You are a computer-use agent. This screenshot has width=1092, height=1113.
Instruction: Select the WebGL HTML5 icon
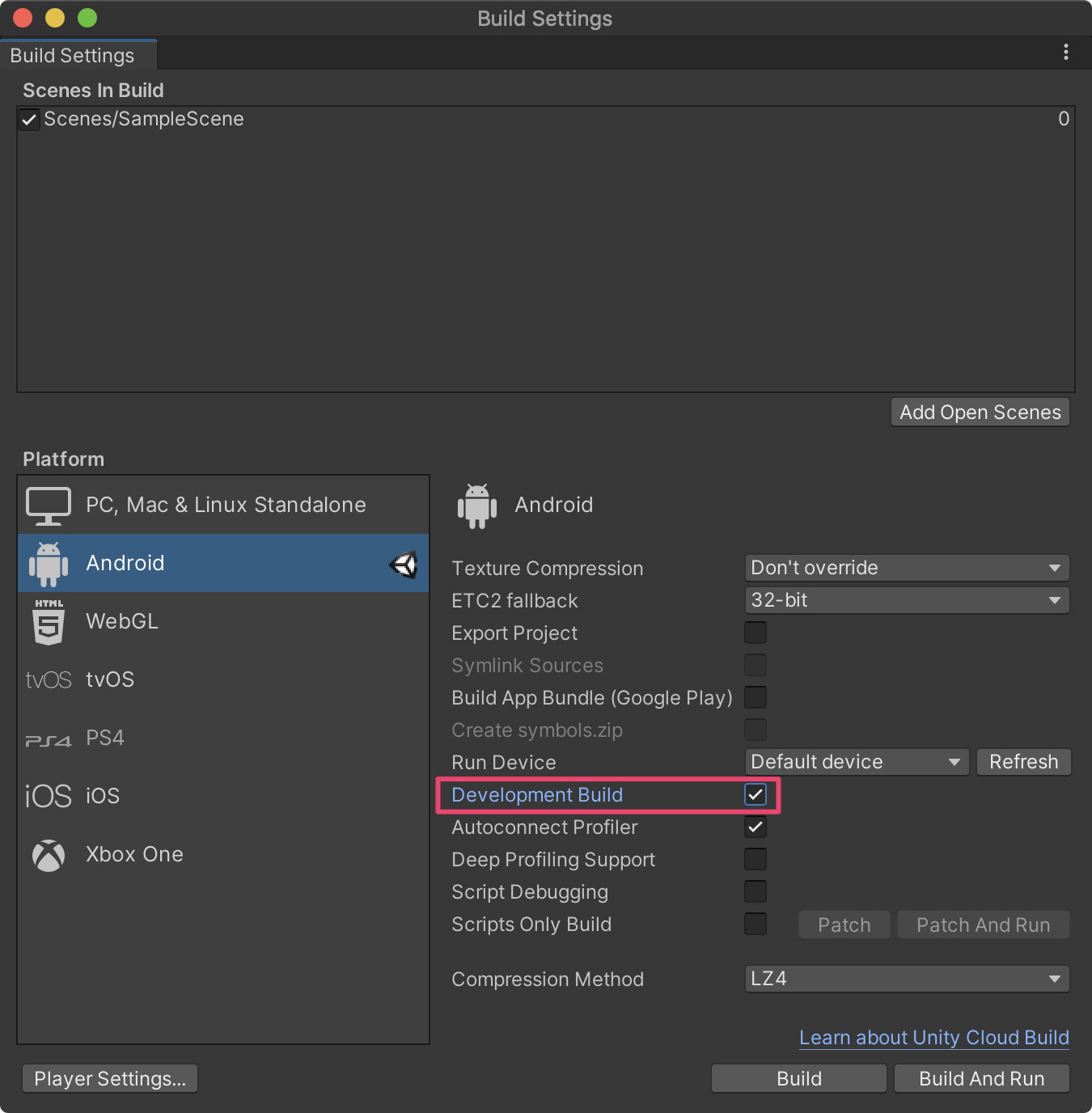point(49,622)
